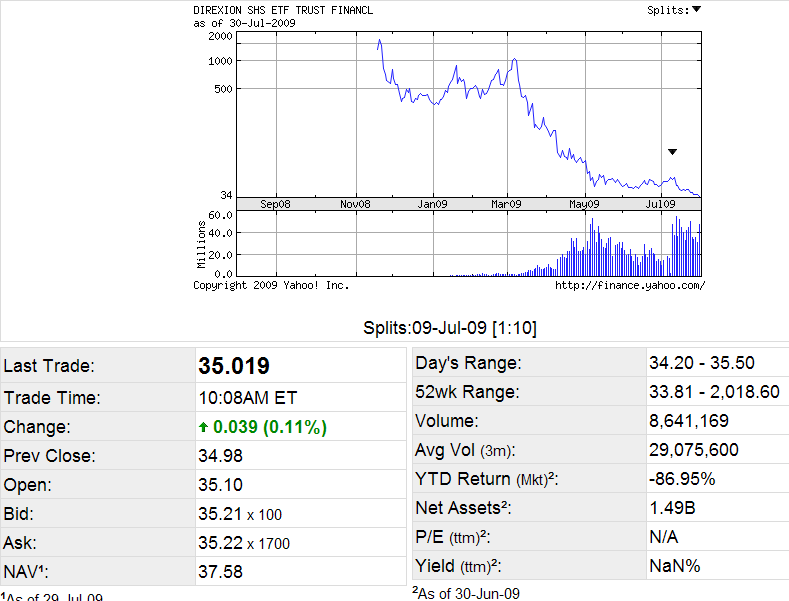
Task: Click the NAV value 37.58
Action: [x=221, y=572]
